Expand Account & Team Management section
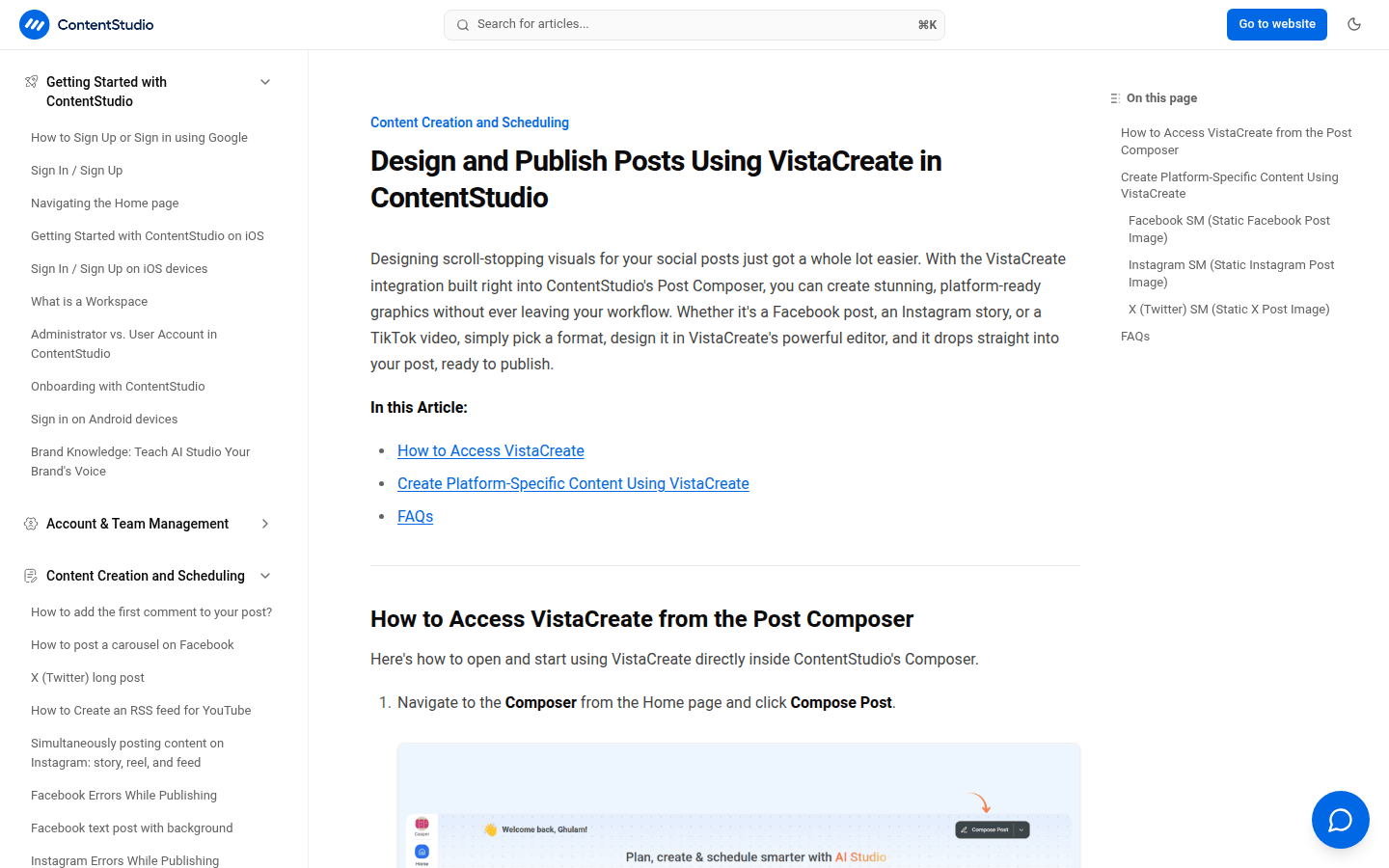This screenshot has height=868, width=1389. (265, 524)
